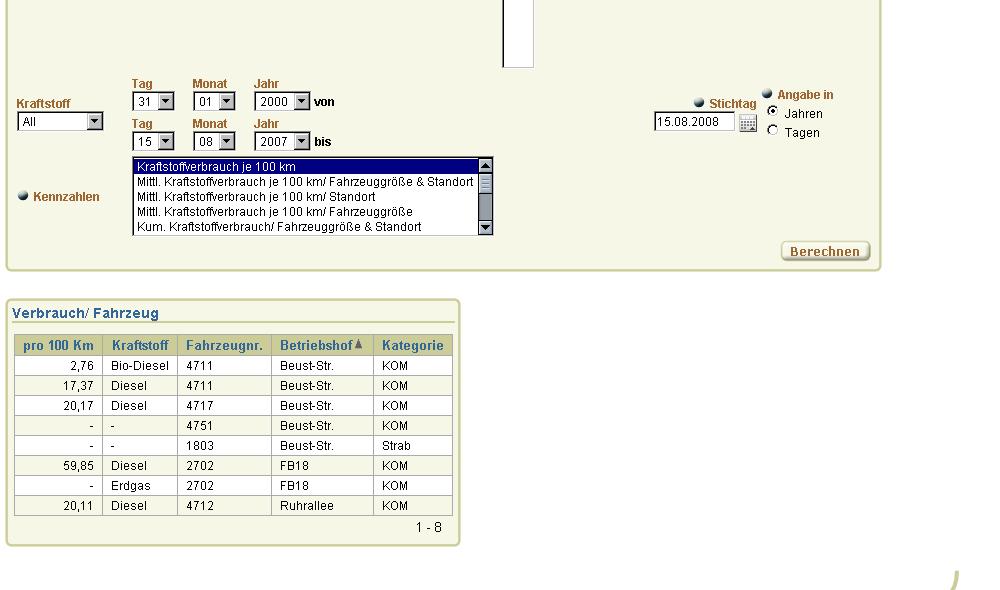Open the von Tag dropdown showing 31
The height and width of the screenshot is (590, 1000).
[x=153, y=101]
